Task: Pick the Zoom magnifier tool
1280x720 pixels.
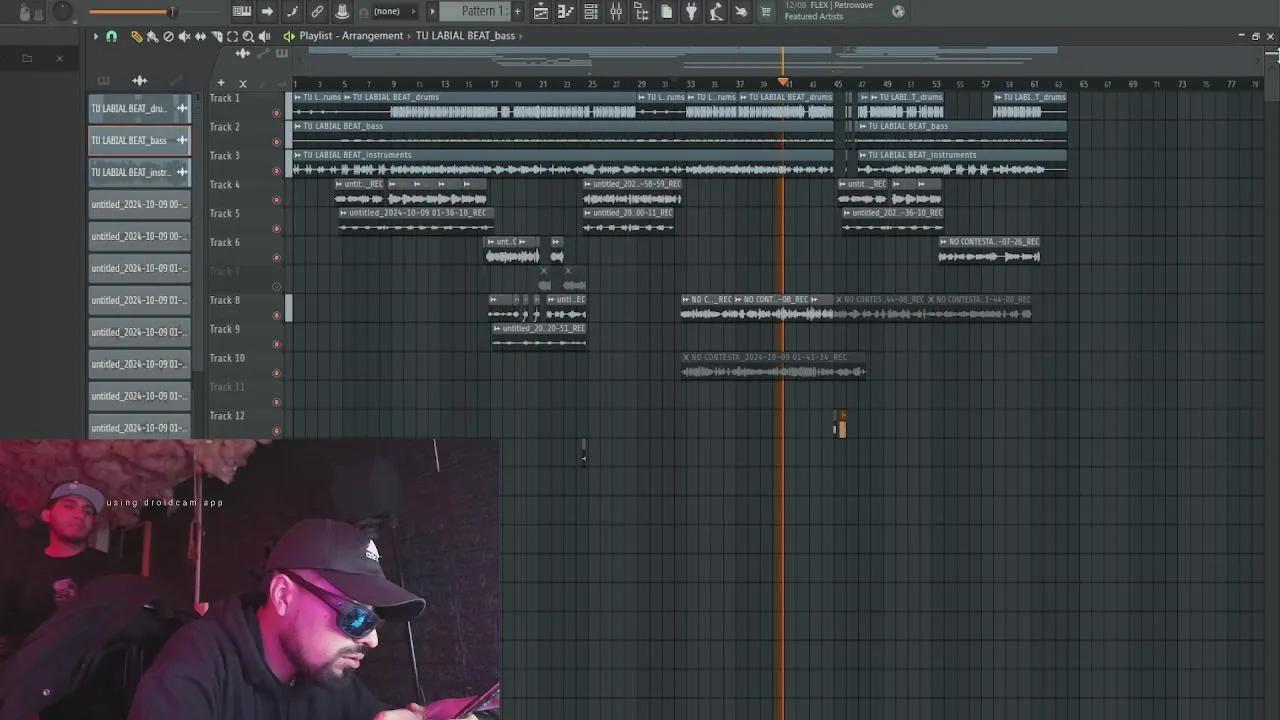Action: 248,36
